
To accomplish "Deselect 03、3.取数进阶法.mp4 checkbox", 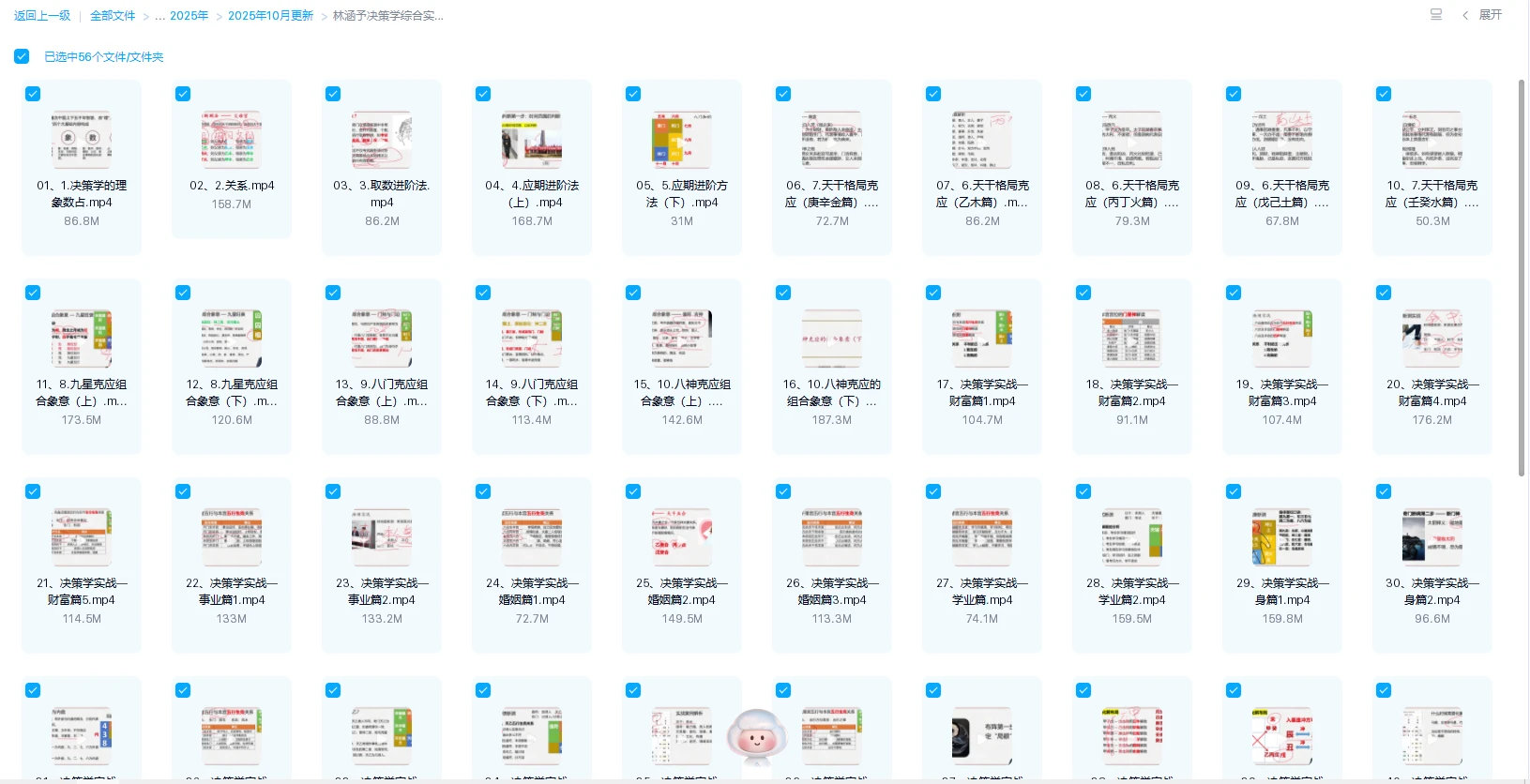I will point(333,94).
